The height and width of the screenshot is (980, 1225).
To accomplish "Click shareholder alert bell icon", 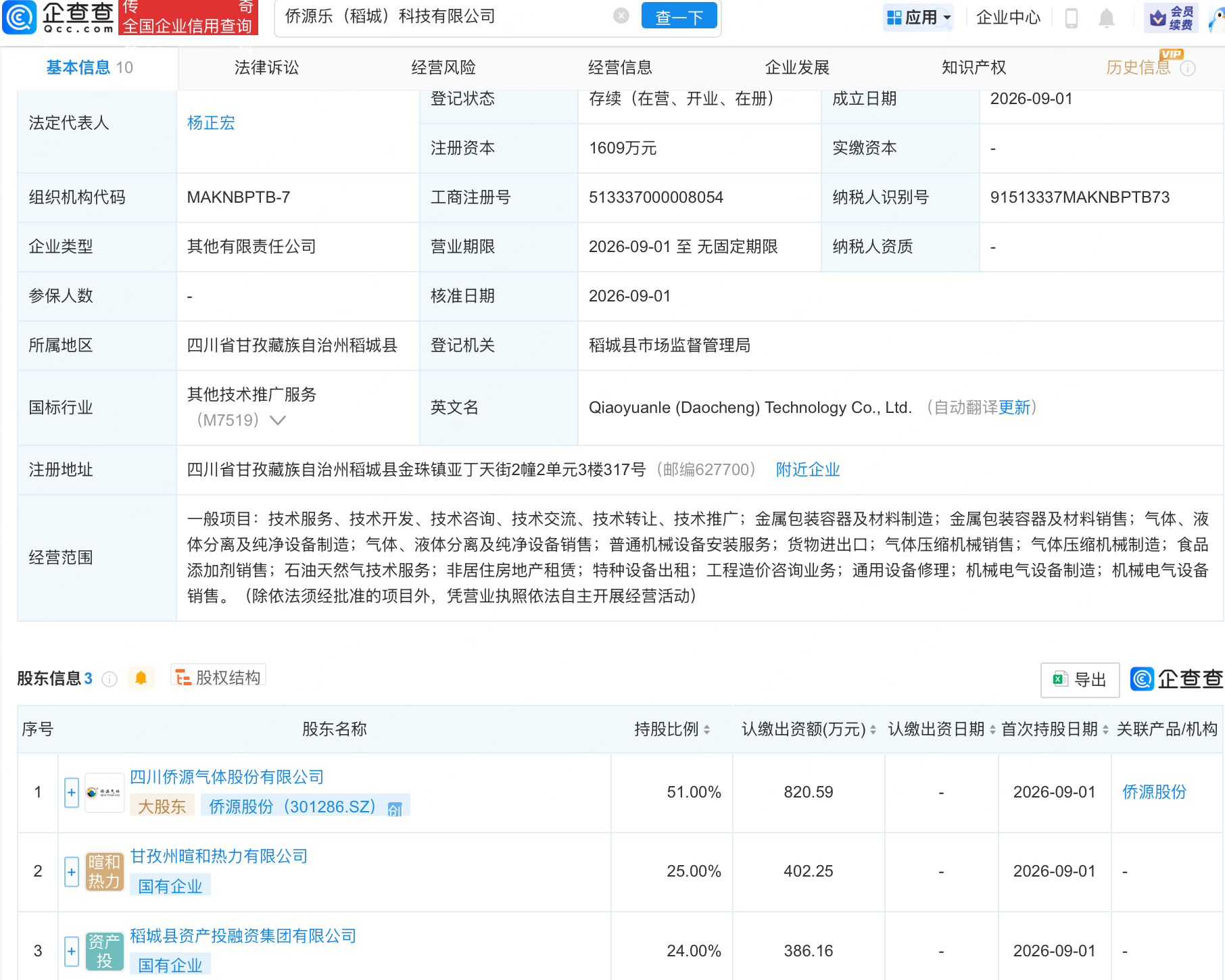I will 141,677.
